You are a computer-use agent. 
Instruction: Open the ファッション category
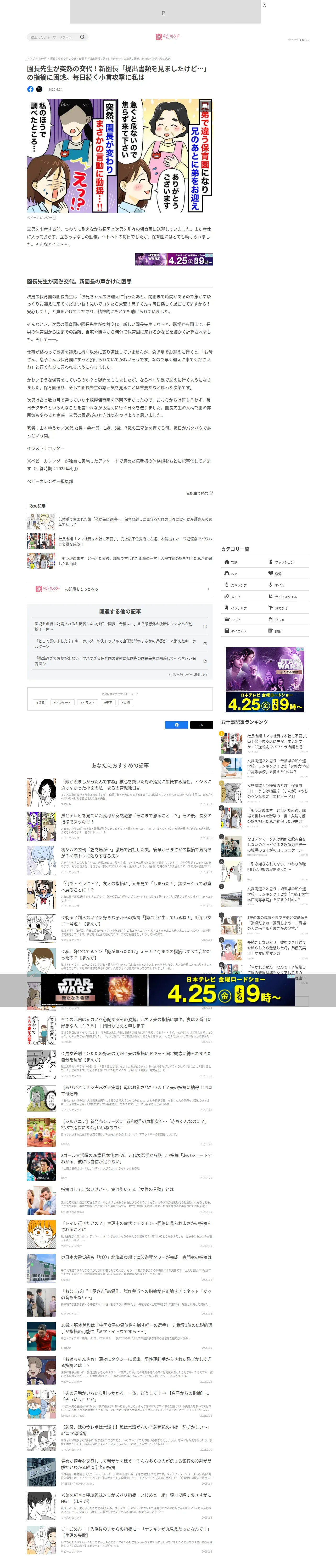pos(287,562)
